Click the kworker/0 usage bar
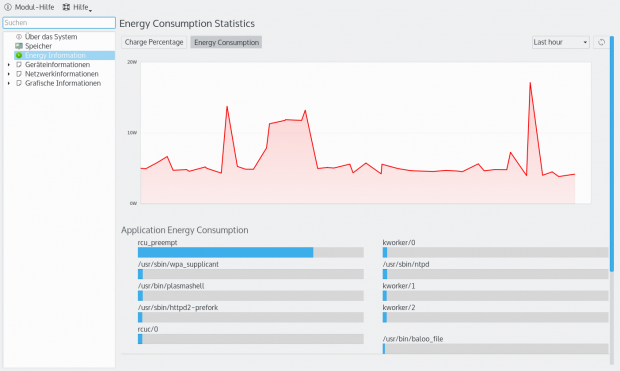The height and width of the screenshot is (371, 620). click(495, 252)
